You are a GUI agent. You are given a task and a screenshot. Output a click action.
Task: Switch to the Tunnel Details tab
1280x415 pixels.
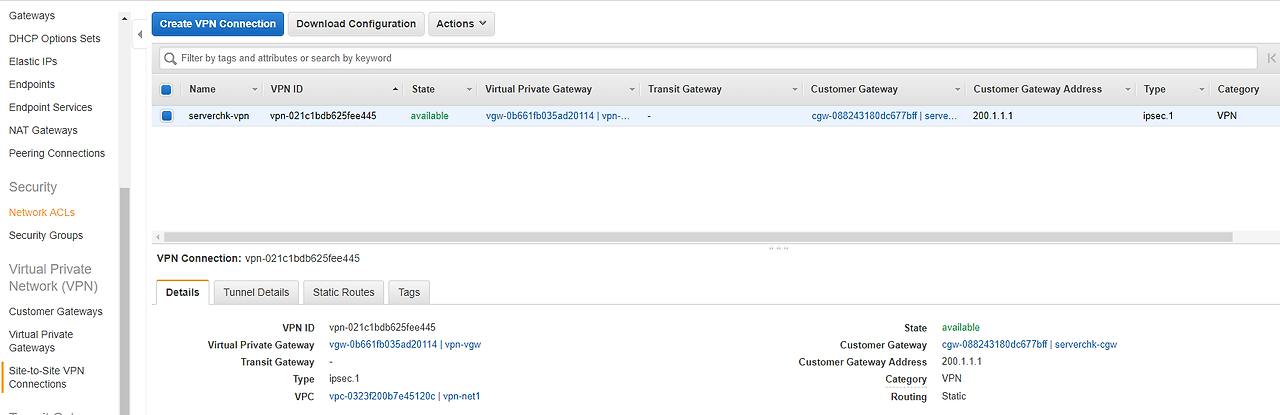(256, 292)
